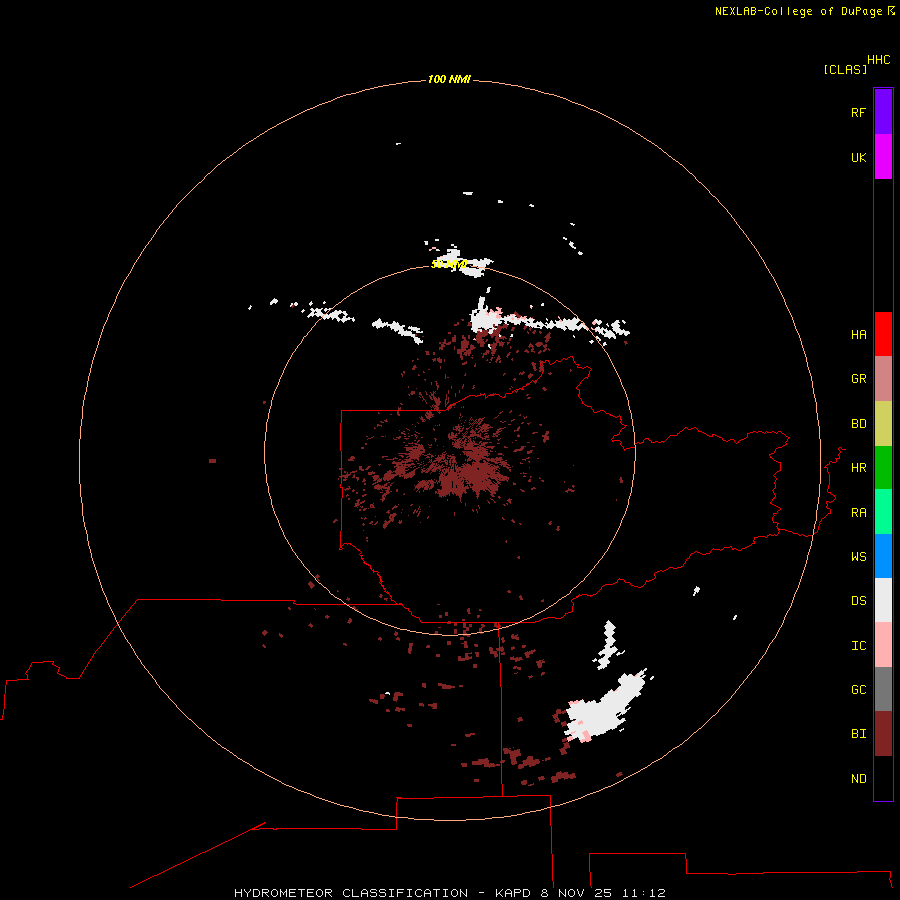This screenshot has height=900, width=900.
Task: Click the 'IC' legend label
Action: (858, 646)
